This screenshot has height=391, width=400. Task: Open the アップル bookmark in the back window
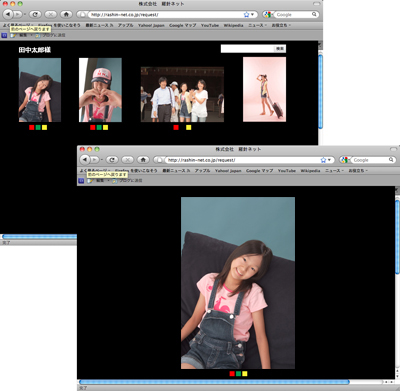click(x=125, y=25)
